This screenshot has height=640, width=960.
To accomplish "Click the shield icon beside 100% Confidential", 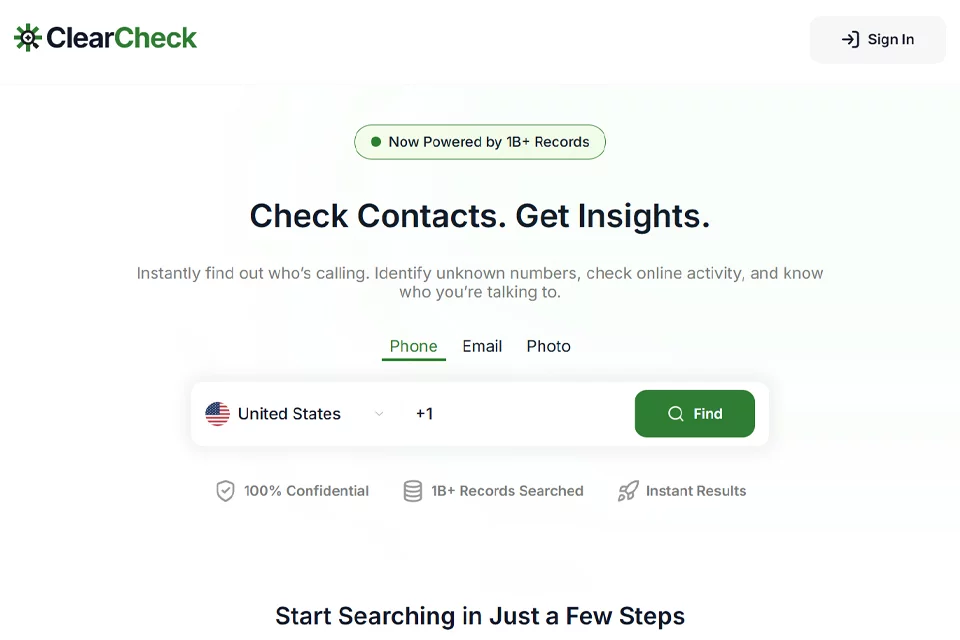I will click(x=225, y=491).
